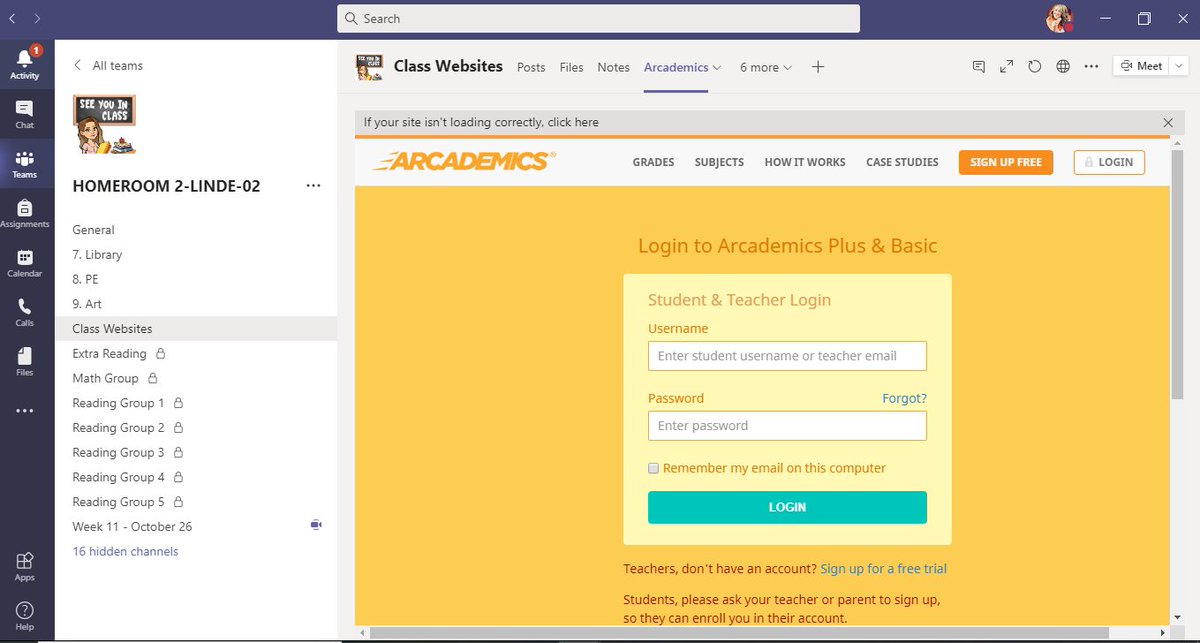The height and width of the screenshot is (643, 1200).
Task: Open the website in browser globe icon
Action: coord(1063,66)
